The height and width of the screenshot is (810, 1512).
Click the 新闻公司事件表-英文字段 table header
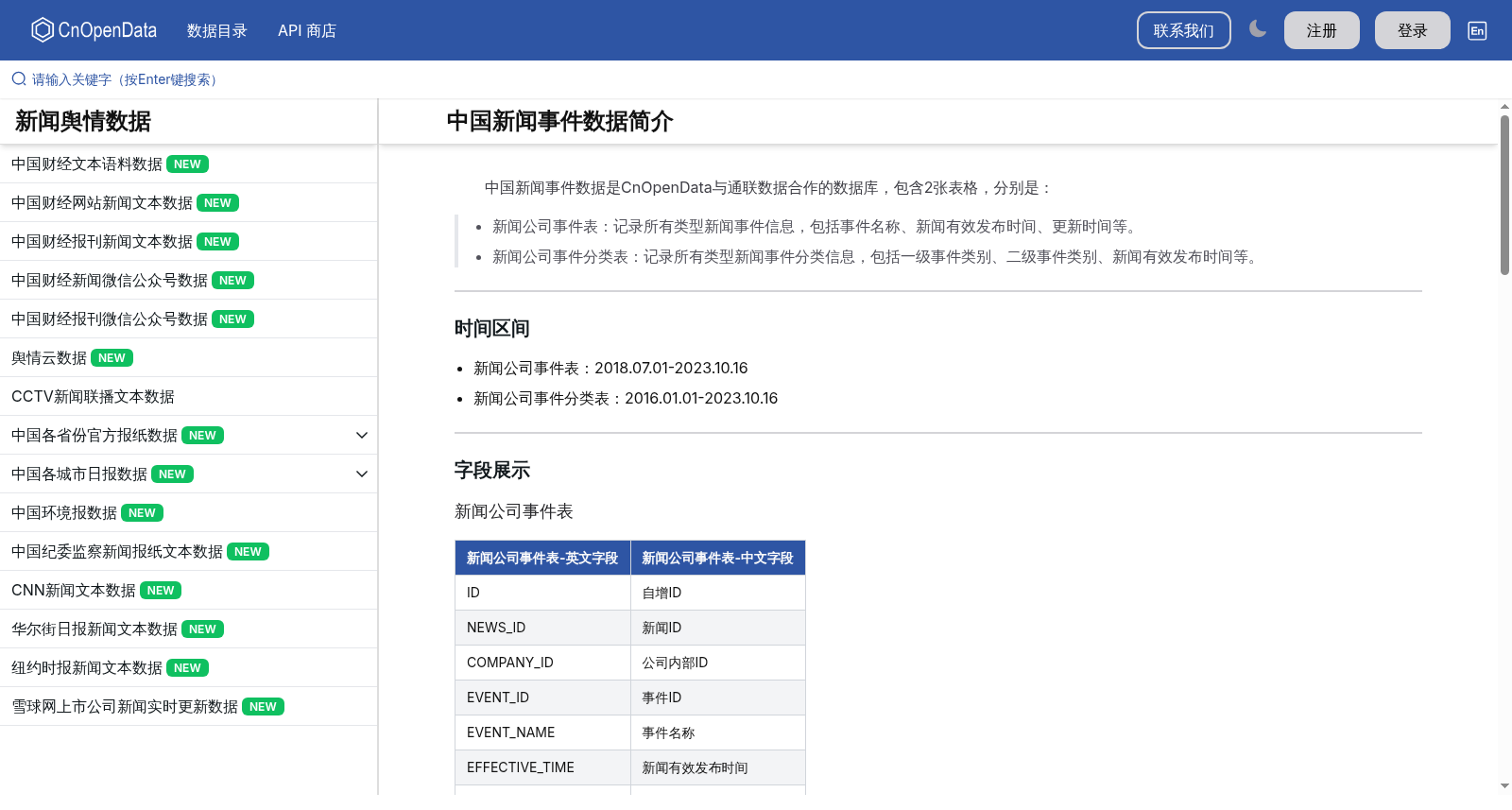click(542, 558)
